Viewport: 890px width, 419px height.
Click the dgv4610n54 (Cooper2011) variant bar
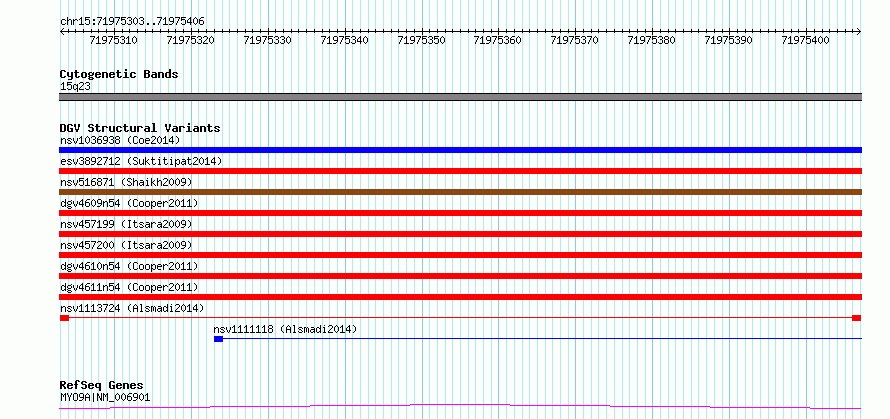coord(460,276)
